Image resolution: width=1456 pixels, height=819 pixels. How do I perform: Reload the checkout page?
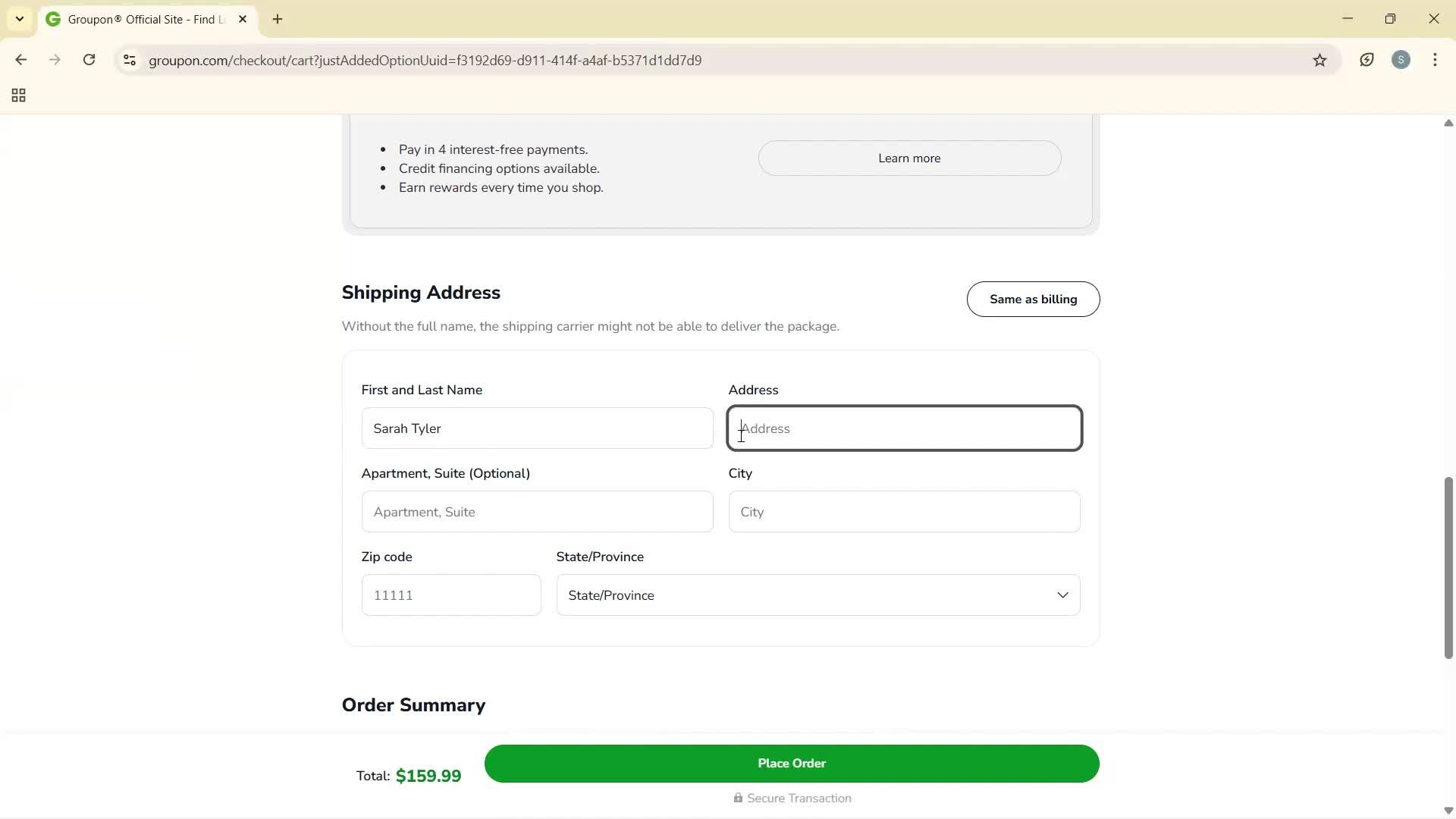(x=89, y=60)
